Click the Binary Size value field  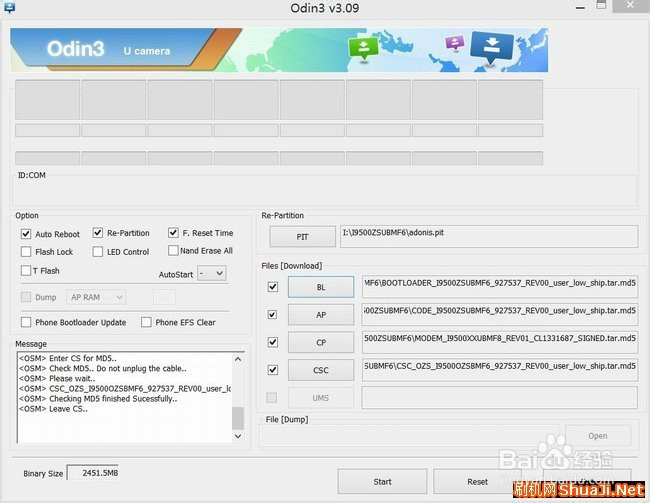(93, 473)
